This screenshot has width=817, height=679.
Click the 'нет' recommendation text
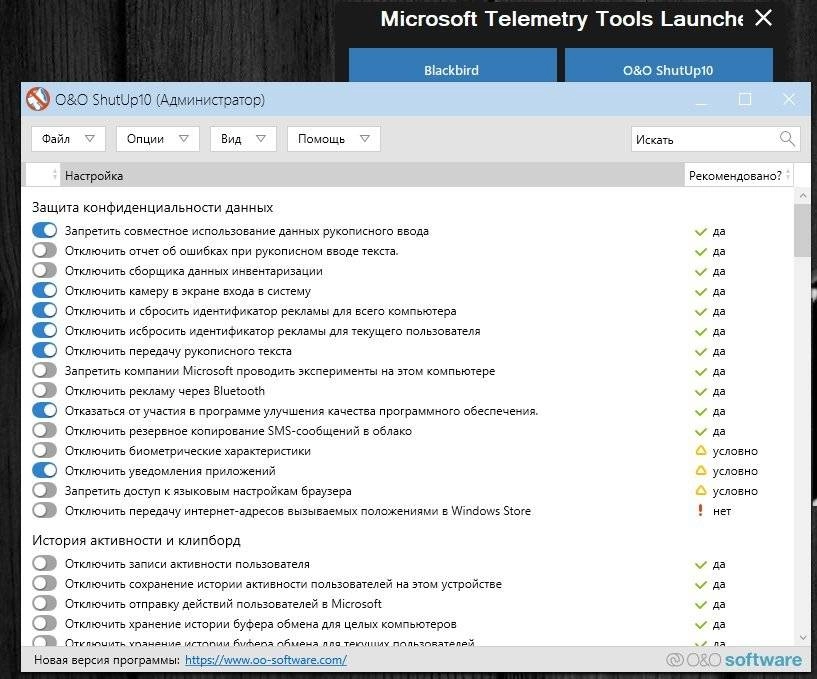tap(722, 511)
